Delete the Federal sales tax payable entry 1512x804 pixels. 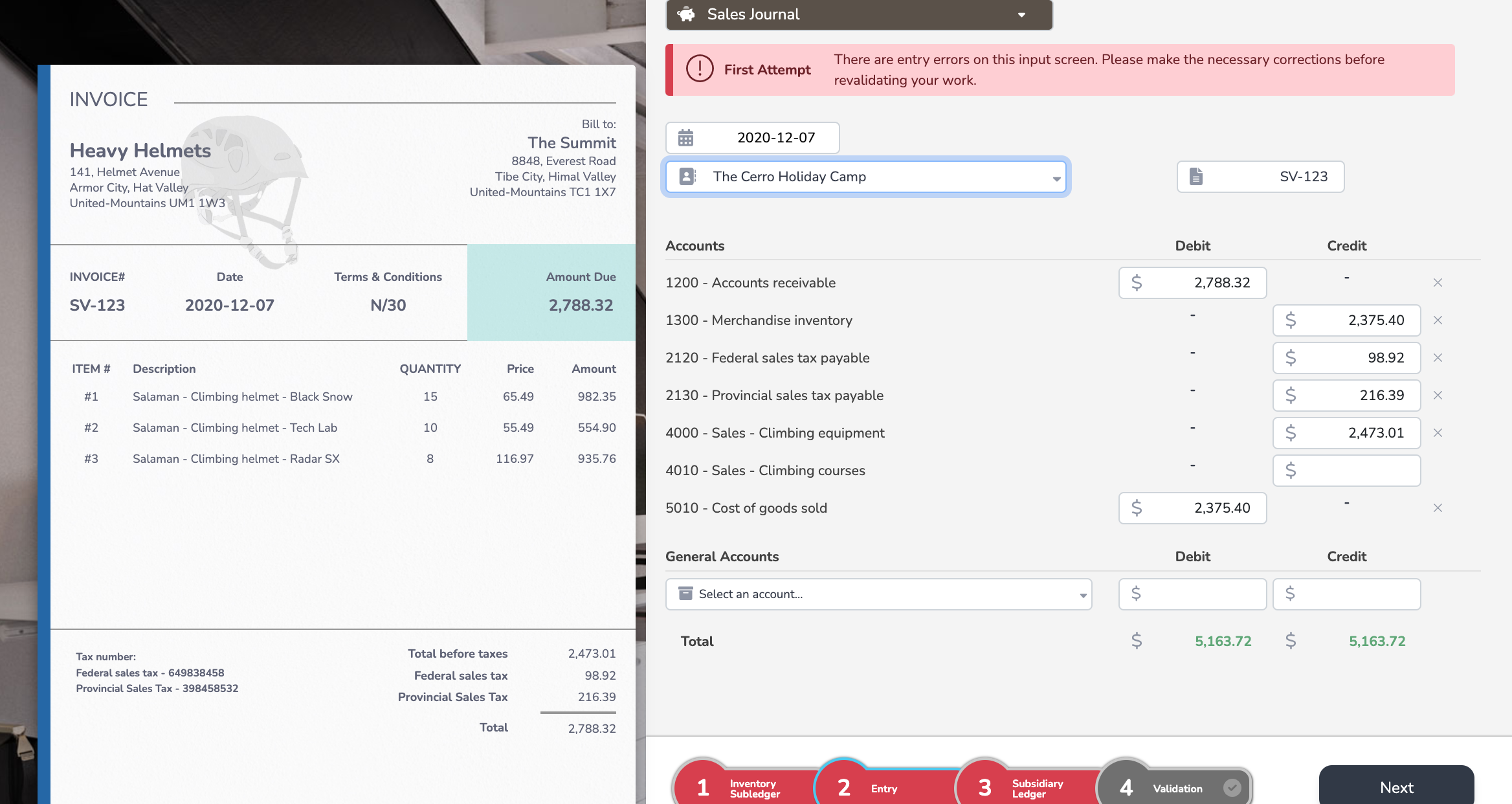[1438, 358]
